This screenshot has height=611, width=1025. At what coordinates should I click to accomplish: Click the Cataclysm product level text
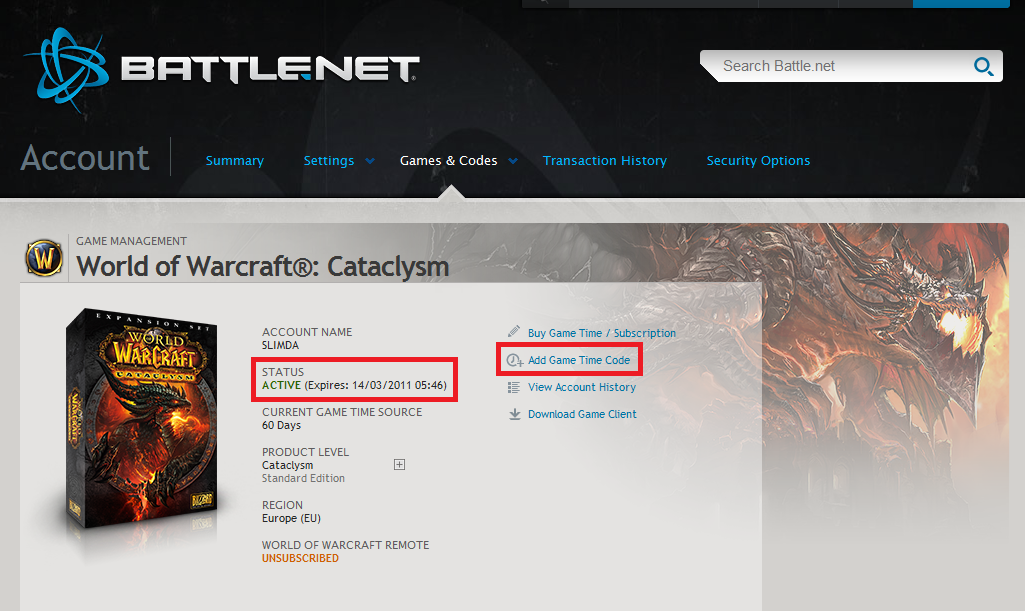click(288, 465)
